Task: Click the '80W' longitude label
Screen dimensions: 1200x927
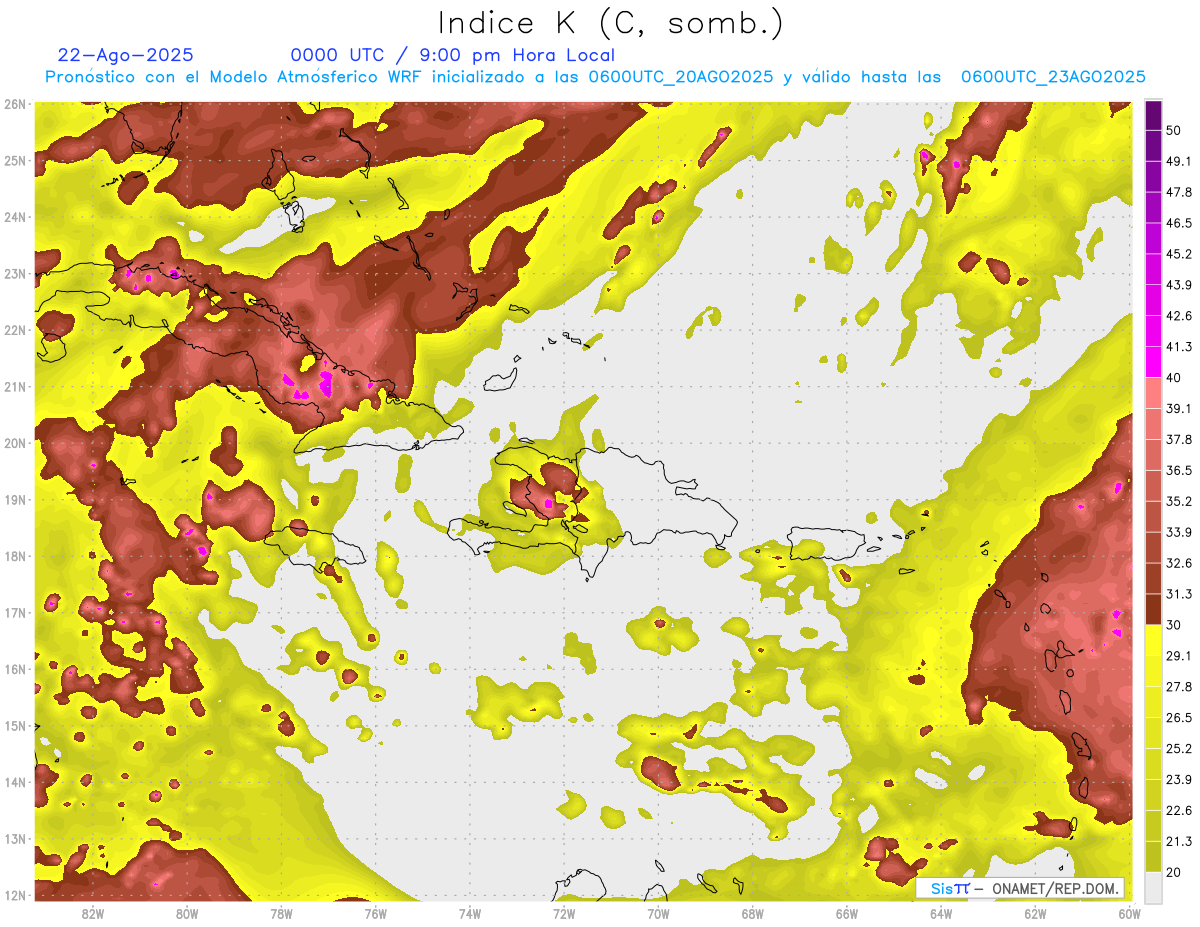Action: [186, 913]
